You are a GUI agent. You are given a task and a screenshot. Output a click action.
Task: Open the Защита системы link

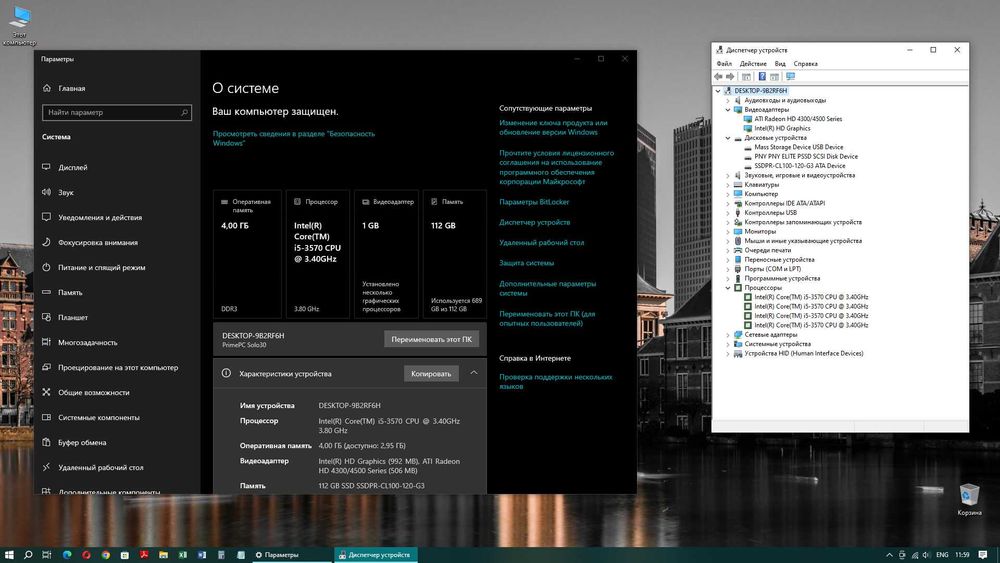pyautogui.click(x=527, y=263)
